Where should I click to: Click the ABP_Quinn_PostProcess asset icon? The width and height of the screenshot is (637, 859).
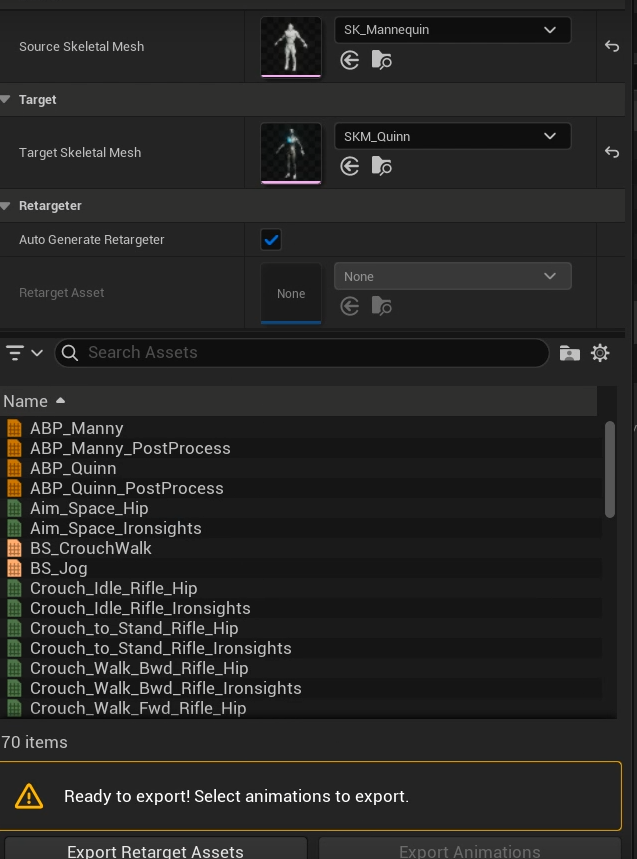[x=14, y=488]
